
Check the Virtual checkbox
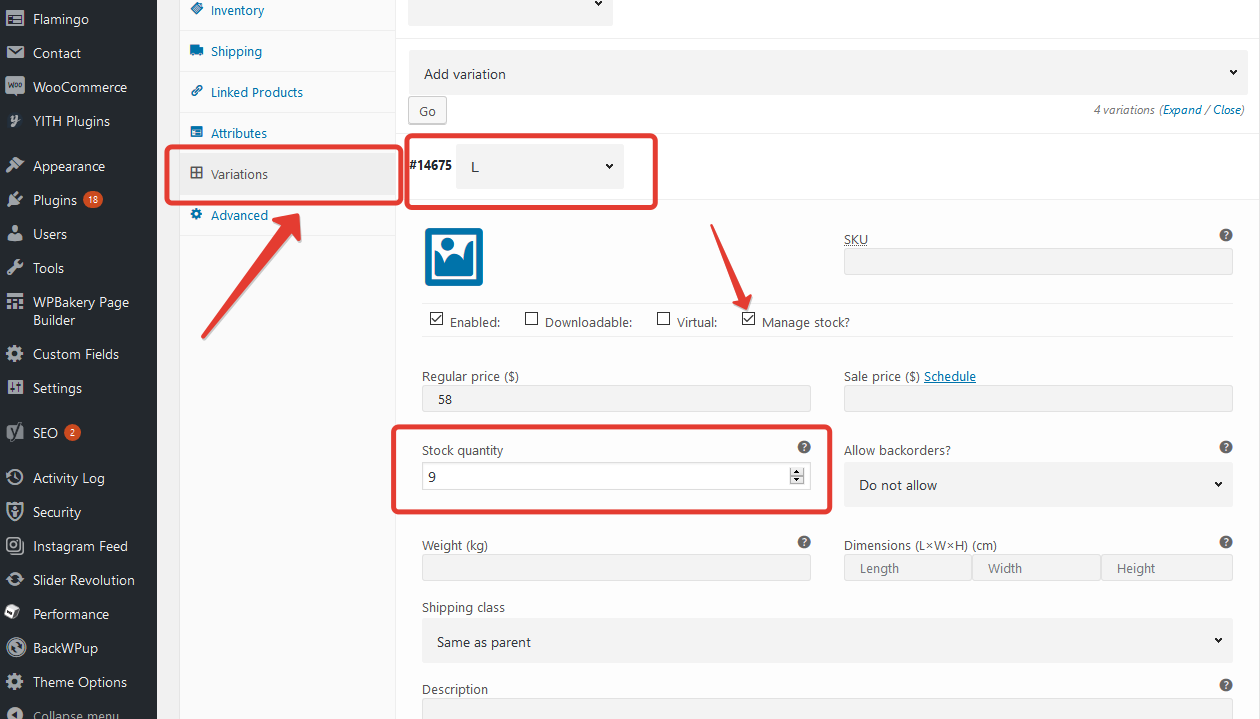click(663, 320)
